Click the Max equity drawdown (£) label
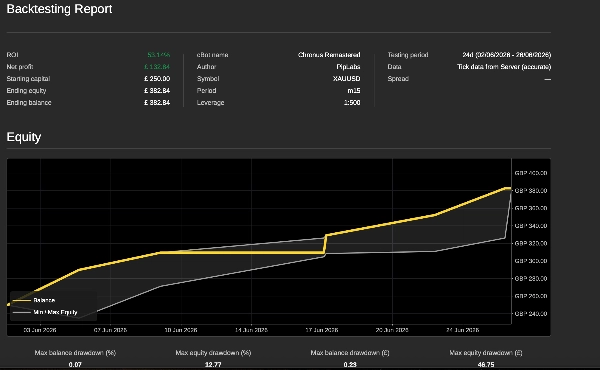 click(x=486, y=353)
